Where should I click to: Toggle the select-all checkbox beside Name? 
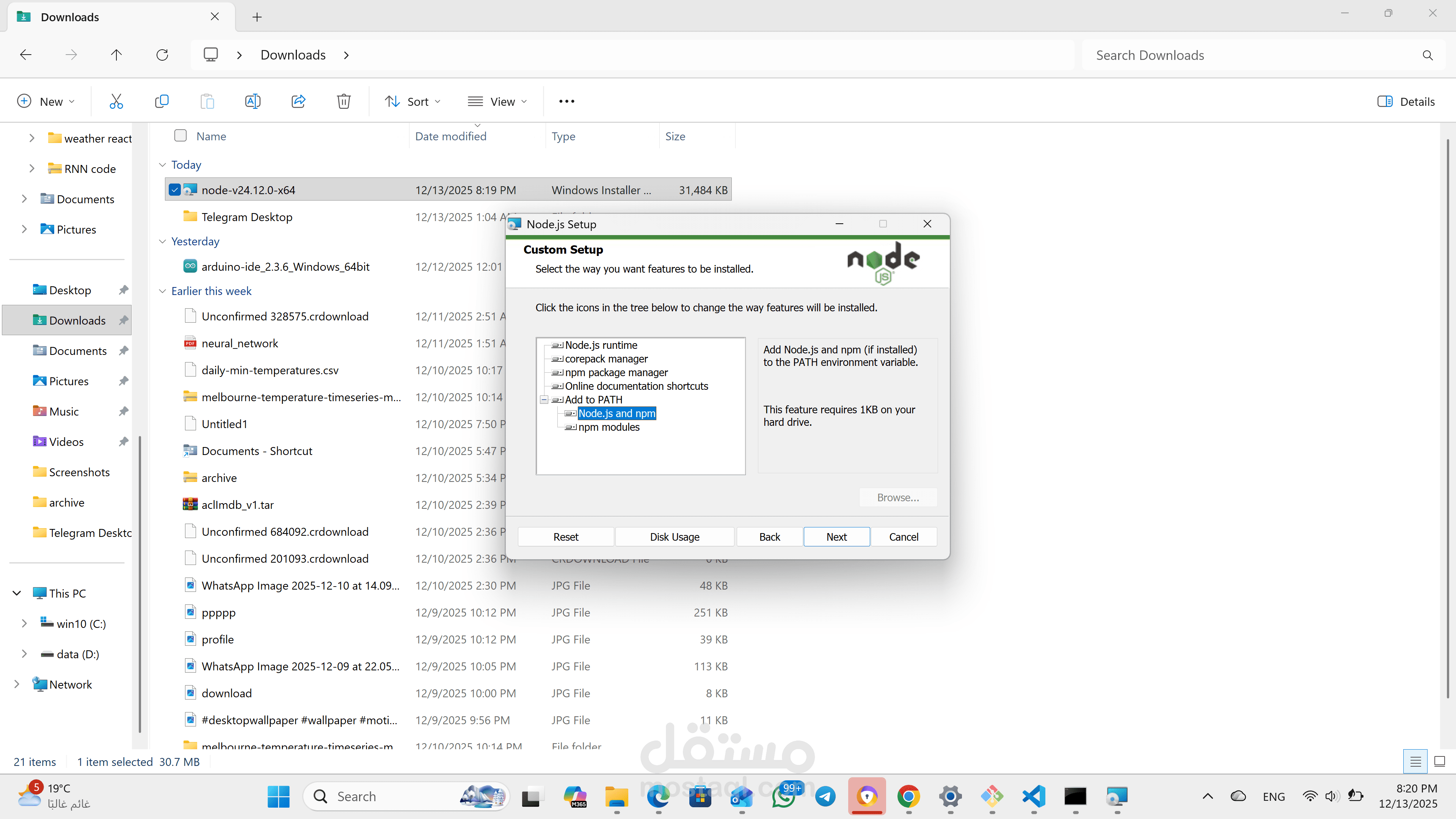coord(180,136)
